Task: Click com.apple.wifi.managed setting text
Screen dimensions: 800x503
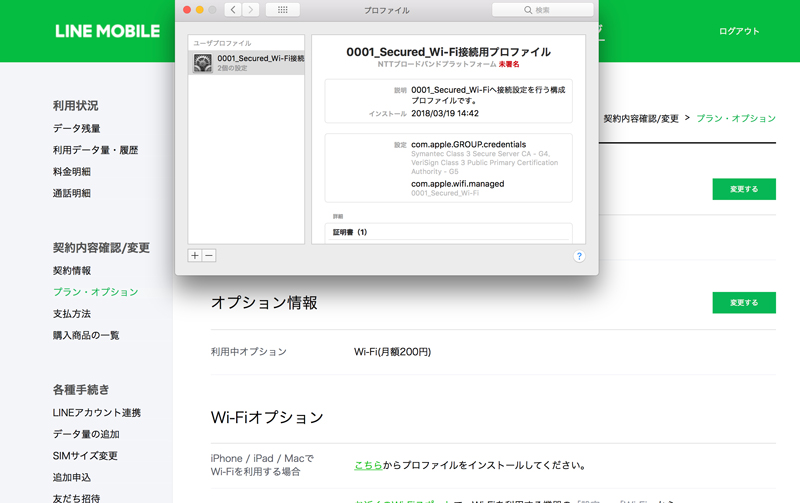Action: (x=458, y=184)
